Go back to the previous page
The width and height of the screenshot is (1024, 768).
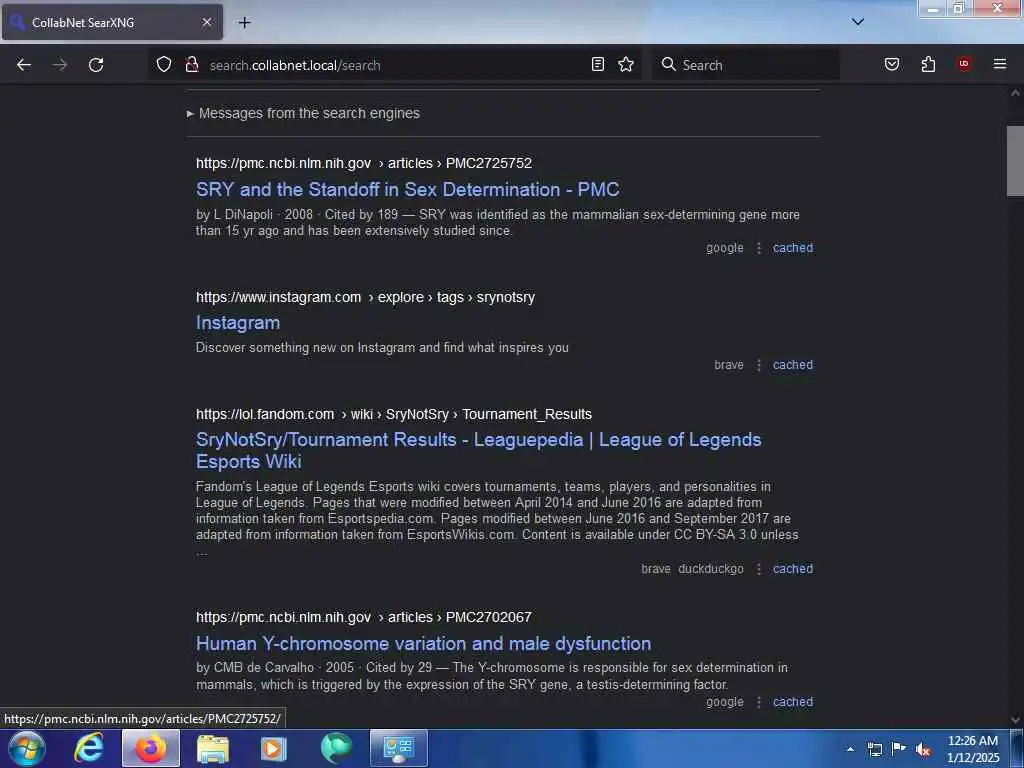24,65
